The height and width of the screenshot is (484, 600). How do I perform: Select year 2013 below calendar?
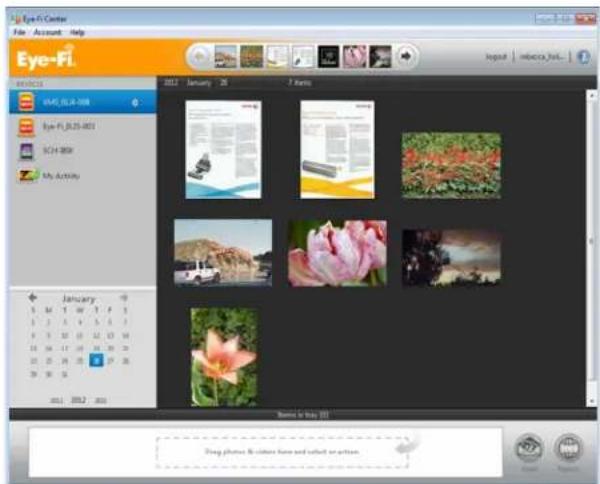(x=101, y=400)
